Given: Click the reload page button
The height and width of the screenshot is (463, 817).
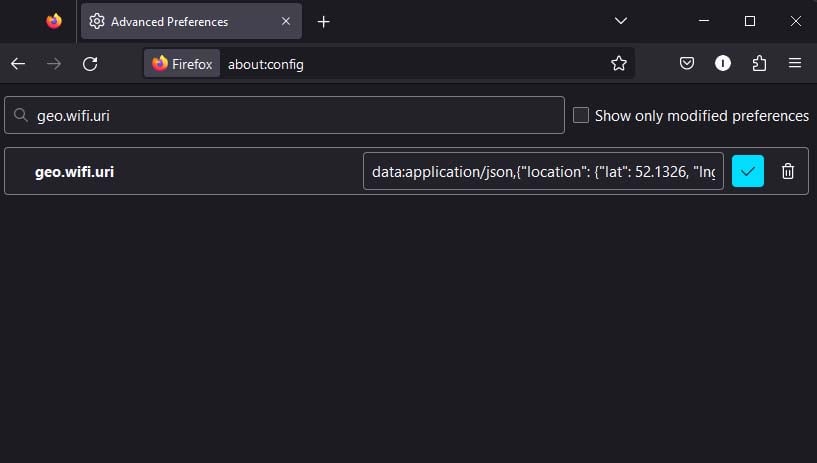Looking at the screenshot, I should [90, 64].
